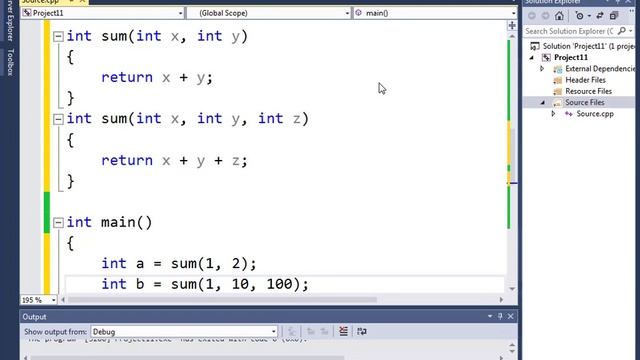Open 'Show output from' Debug dropdown

[x=184, y=331]
